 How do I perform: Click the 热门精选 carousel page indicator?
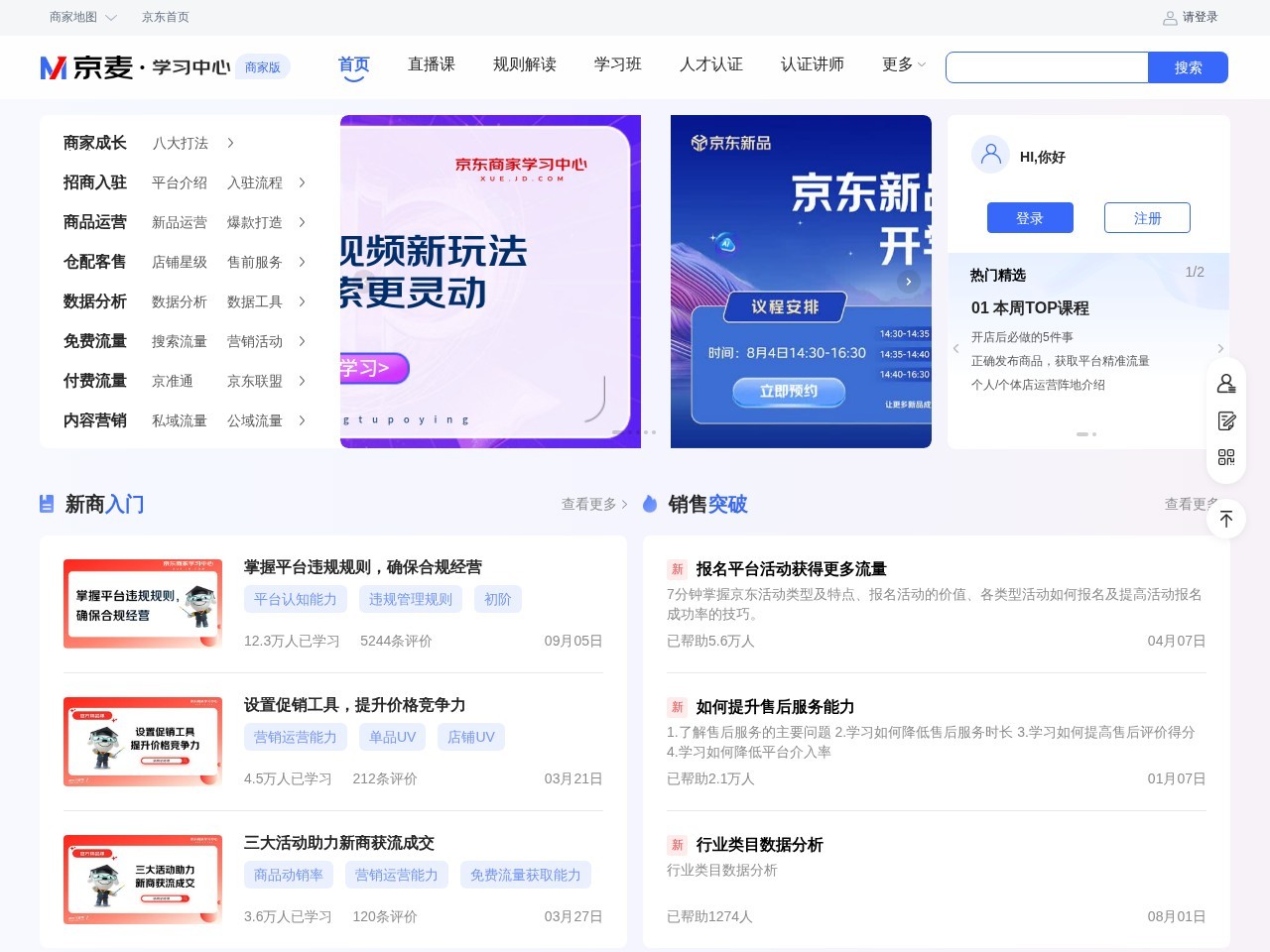[x=1086, y=434]
